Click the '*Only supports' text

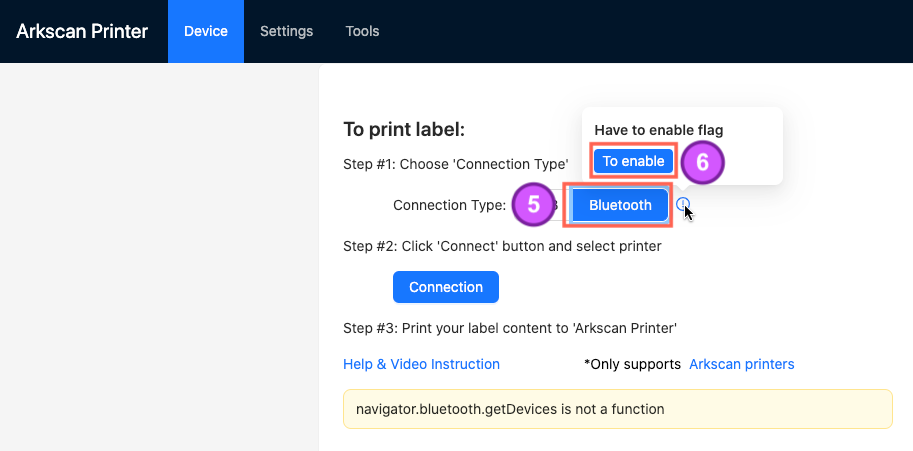coord(632,364)
